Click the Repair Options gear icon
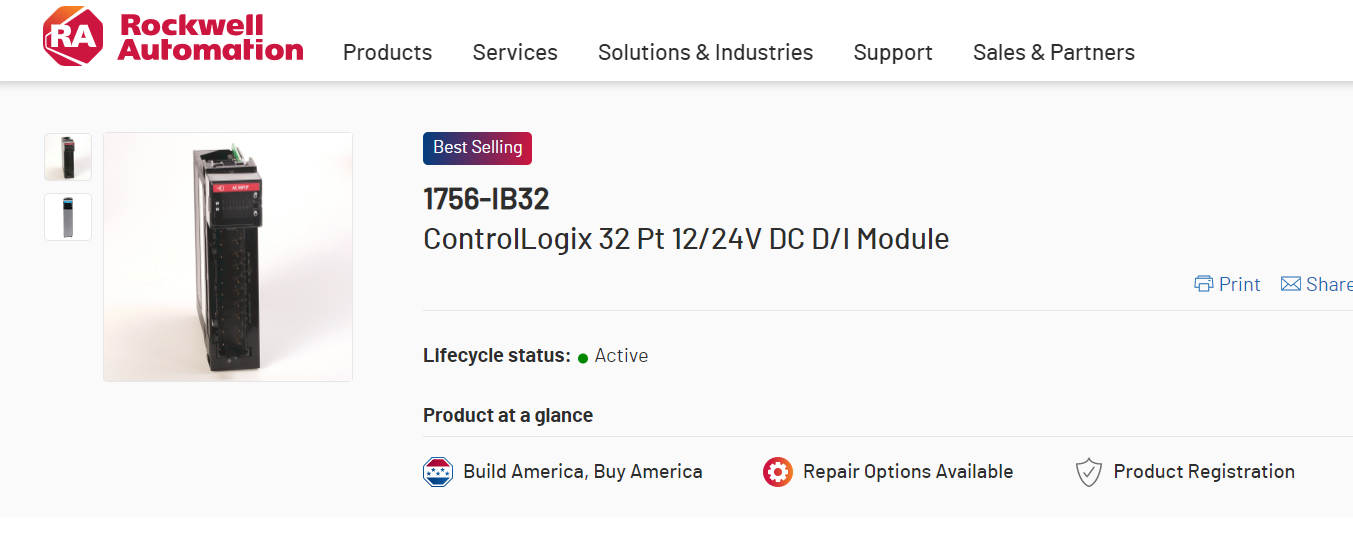The height and width of the screenshot is (541, 1353). pos(778,472)
